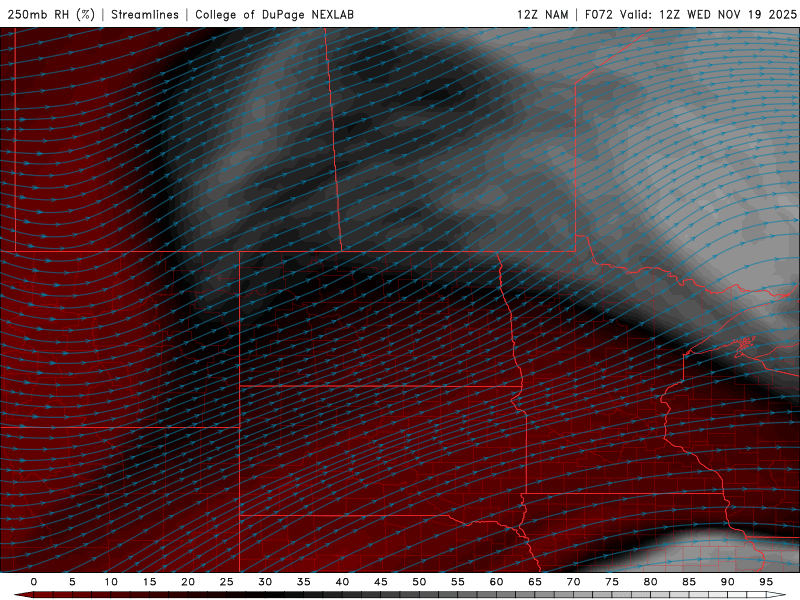Click the "10" color scale label
The height and width of the screenshot is (600, 800).
(x=111, y=582)
